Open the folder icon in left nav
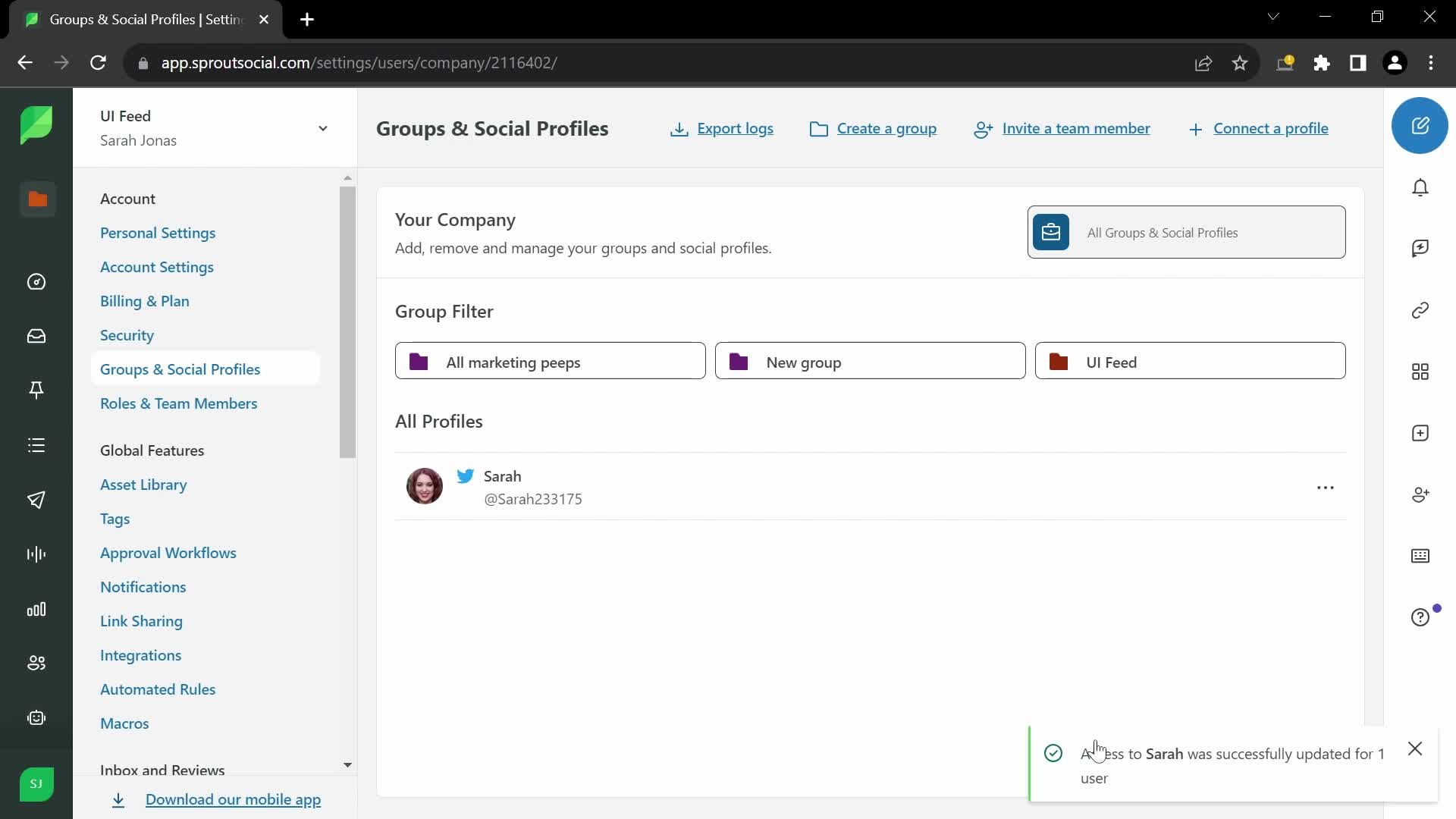This screenshot has width=1456, height=819. click(37, 199)
